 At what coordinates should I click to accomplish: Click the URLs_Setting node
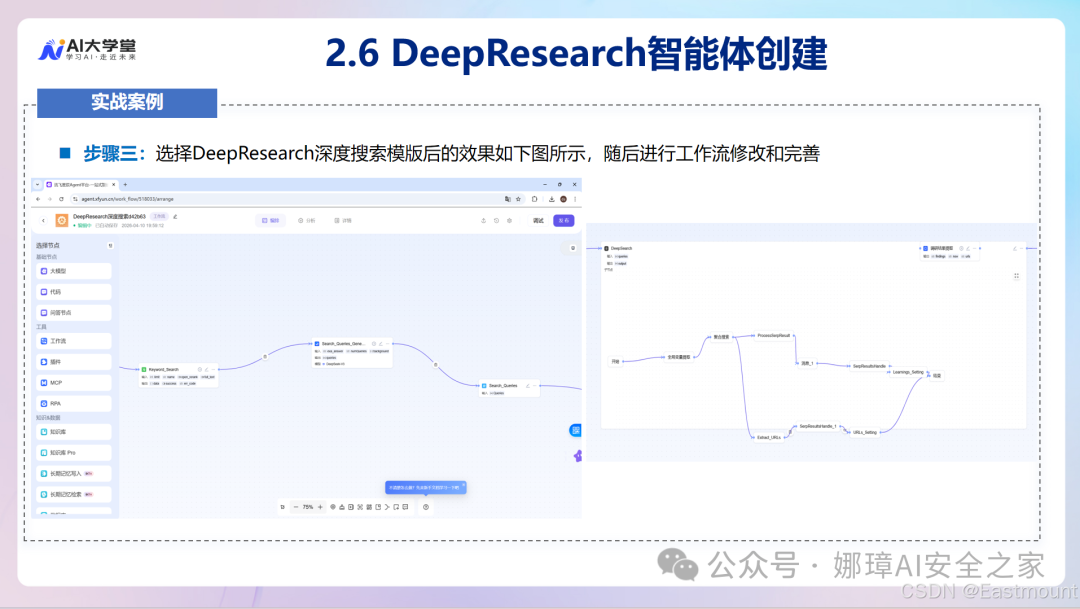tap(865, 432)
